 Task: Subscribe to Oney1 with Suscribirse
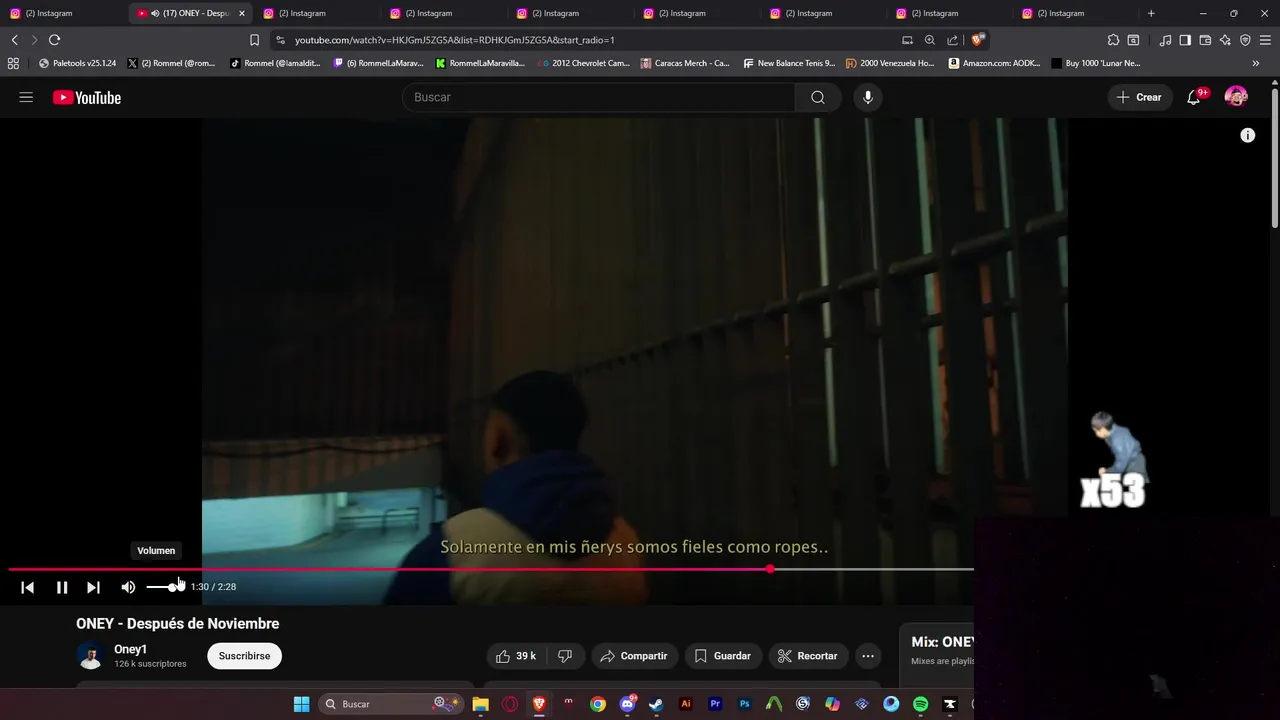(244, 656)
